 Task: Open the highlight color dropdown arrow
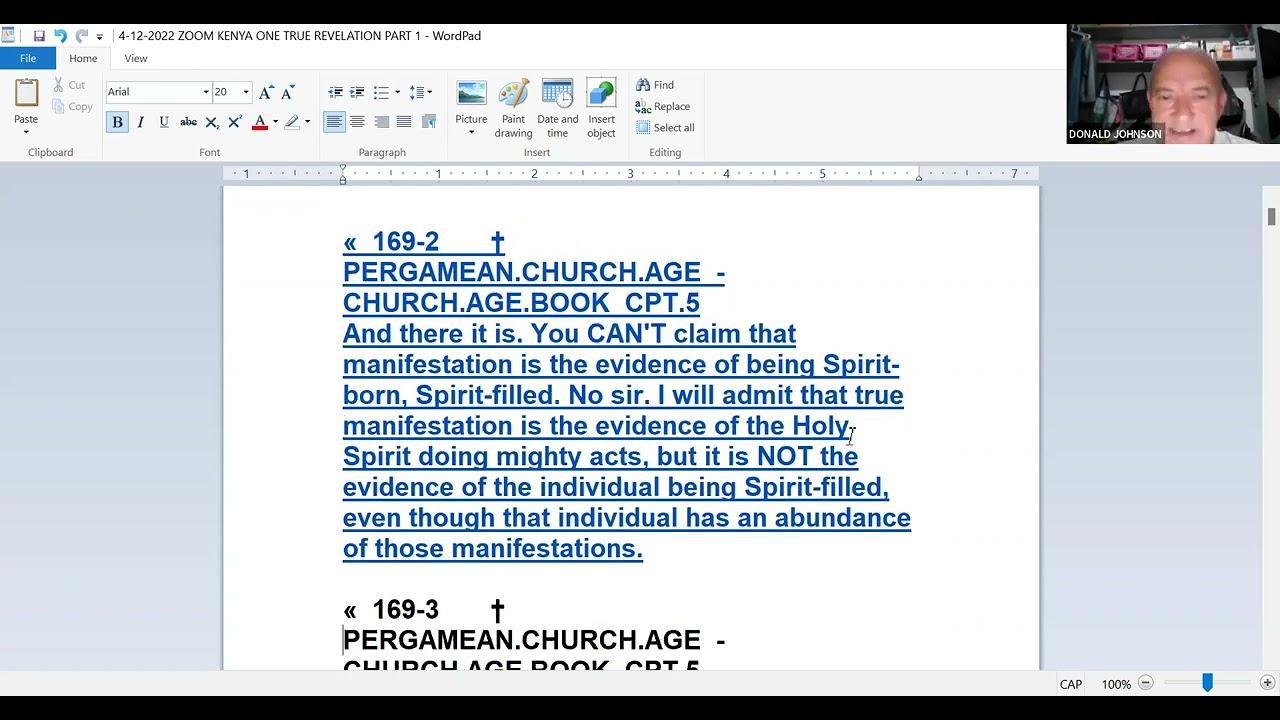click(308, 122)
